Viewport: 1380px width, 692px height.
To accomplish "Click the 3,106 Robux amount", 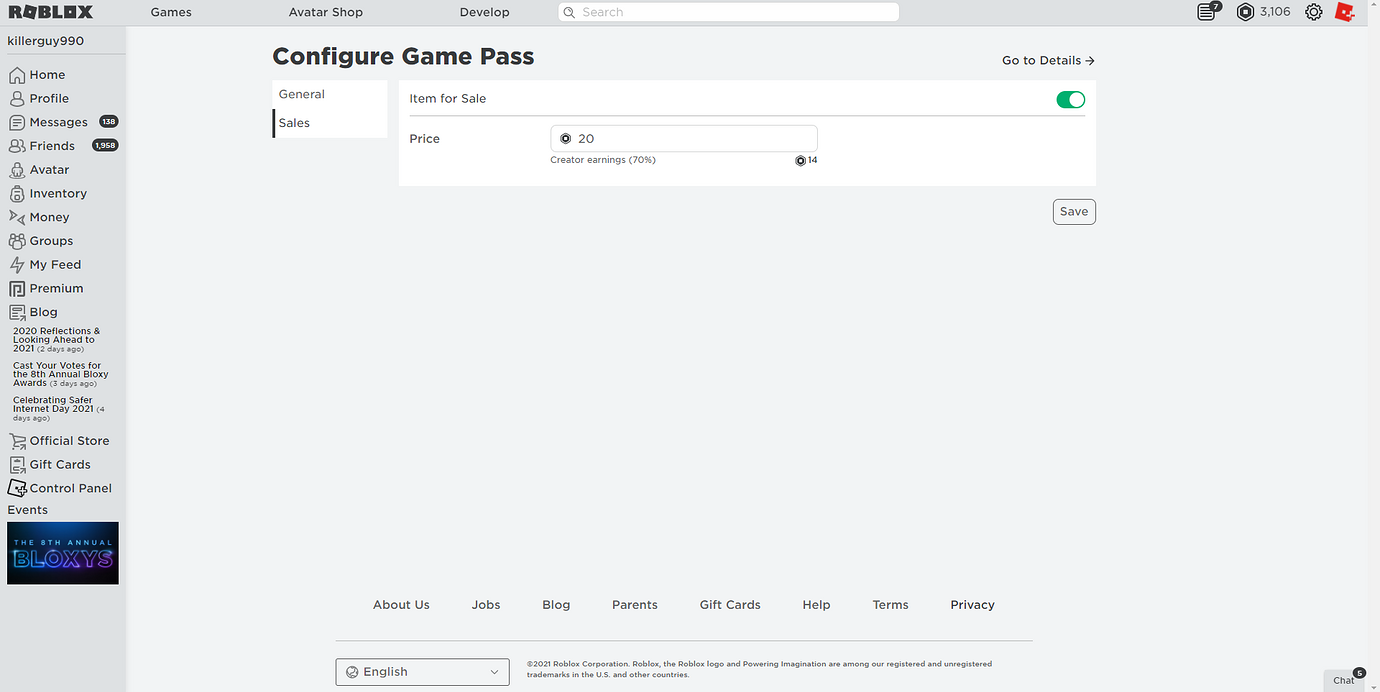I will (1275, 12).
